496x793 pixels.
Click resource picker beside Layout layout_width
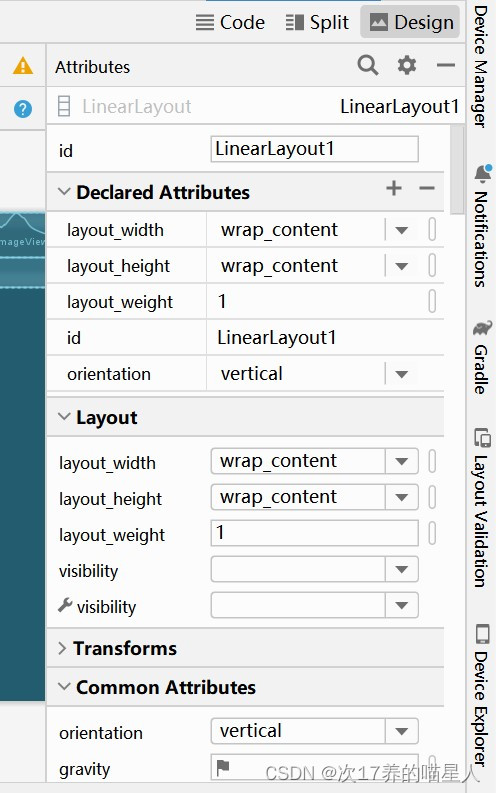(432, 461)
